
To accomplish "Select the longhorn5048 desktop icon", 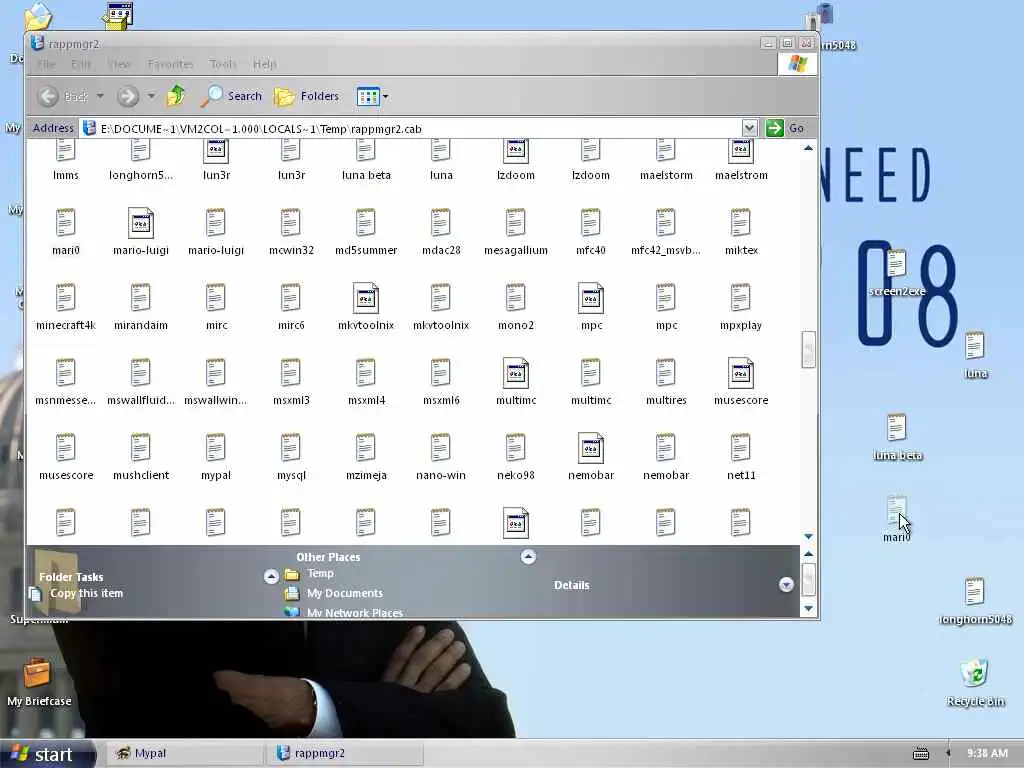I will [975, 601].
